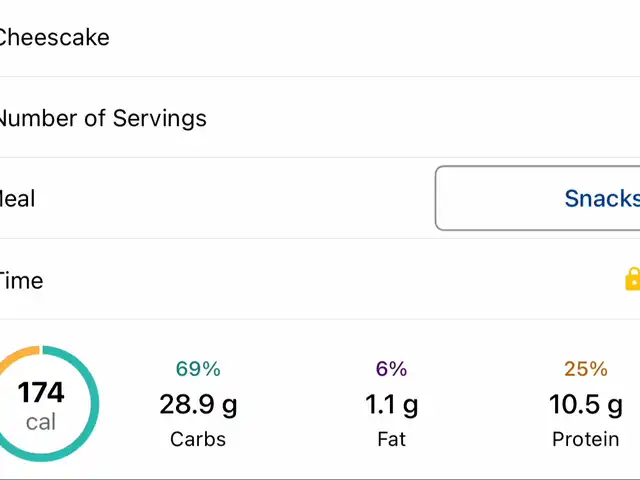Tap the Fat label
Screen dimensions: 640x480
pos(391,439)
